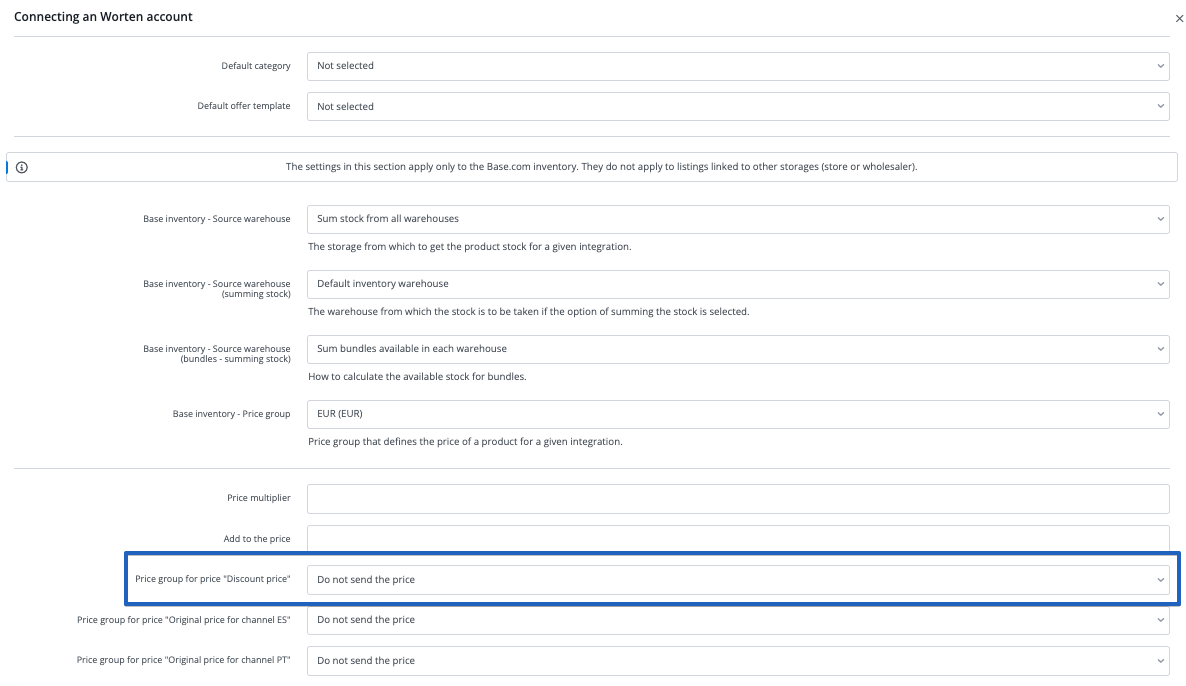
Task: Expand the Base inventory Price group dropdown
Action: (737, 414)
